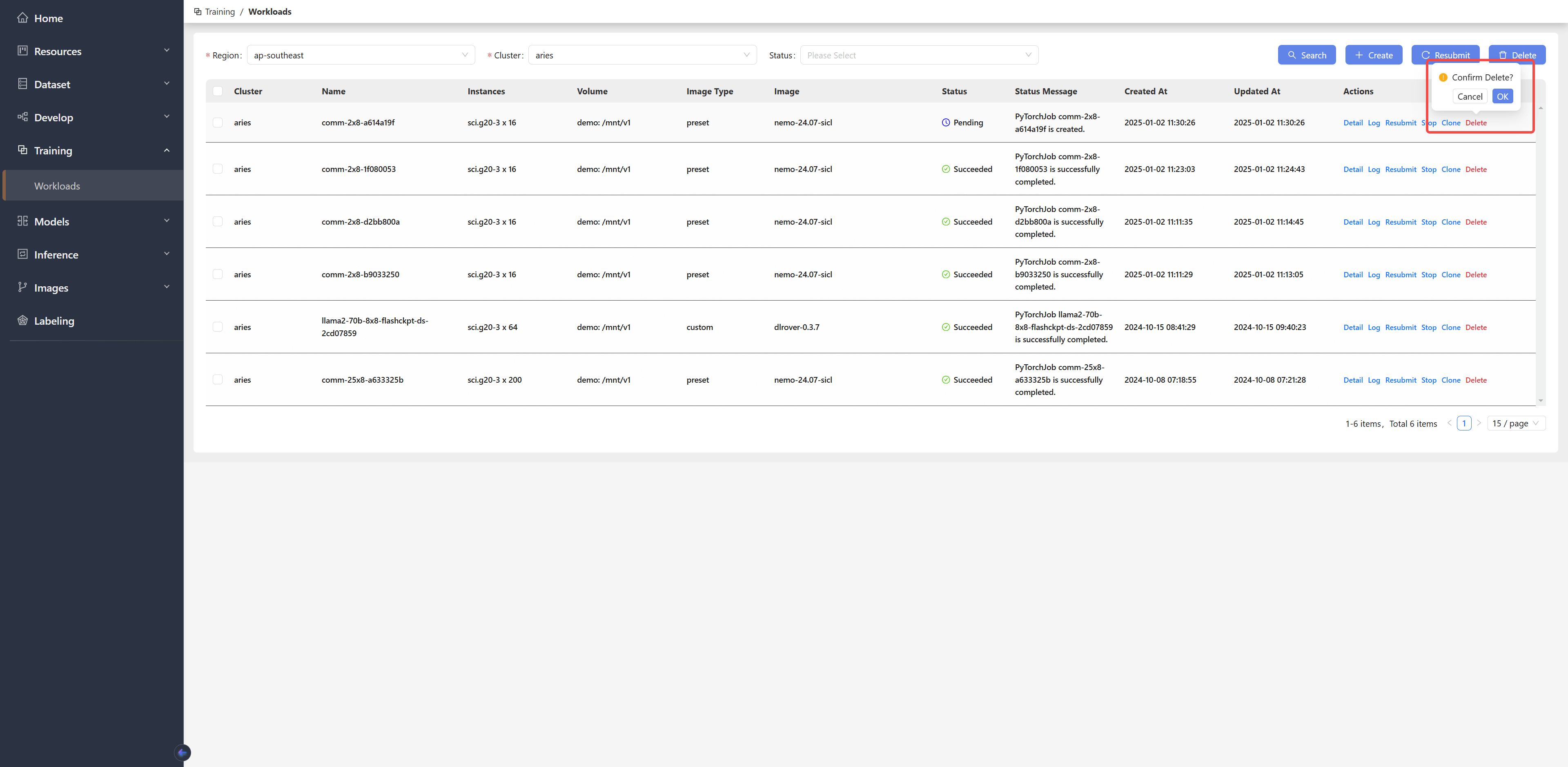Click the Delete link for comm-2x8-a614a19f
Viewport: 1568px width, 767px height.
(1475, 123)
